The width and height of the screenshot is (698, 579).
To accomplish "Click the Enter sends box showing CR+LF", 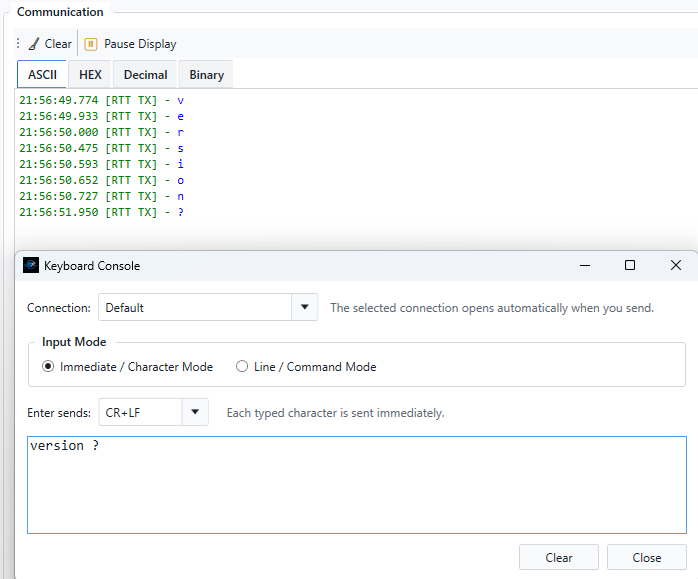I will [x=153, y=412].
